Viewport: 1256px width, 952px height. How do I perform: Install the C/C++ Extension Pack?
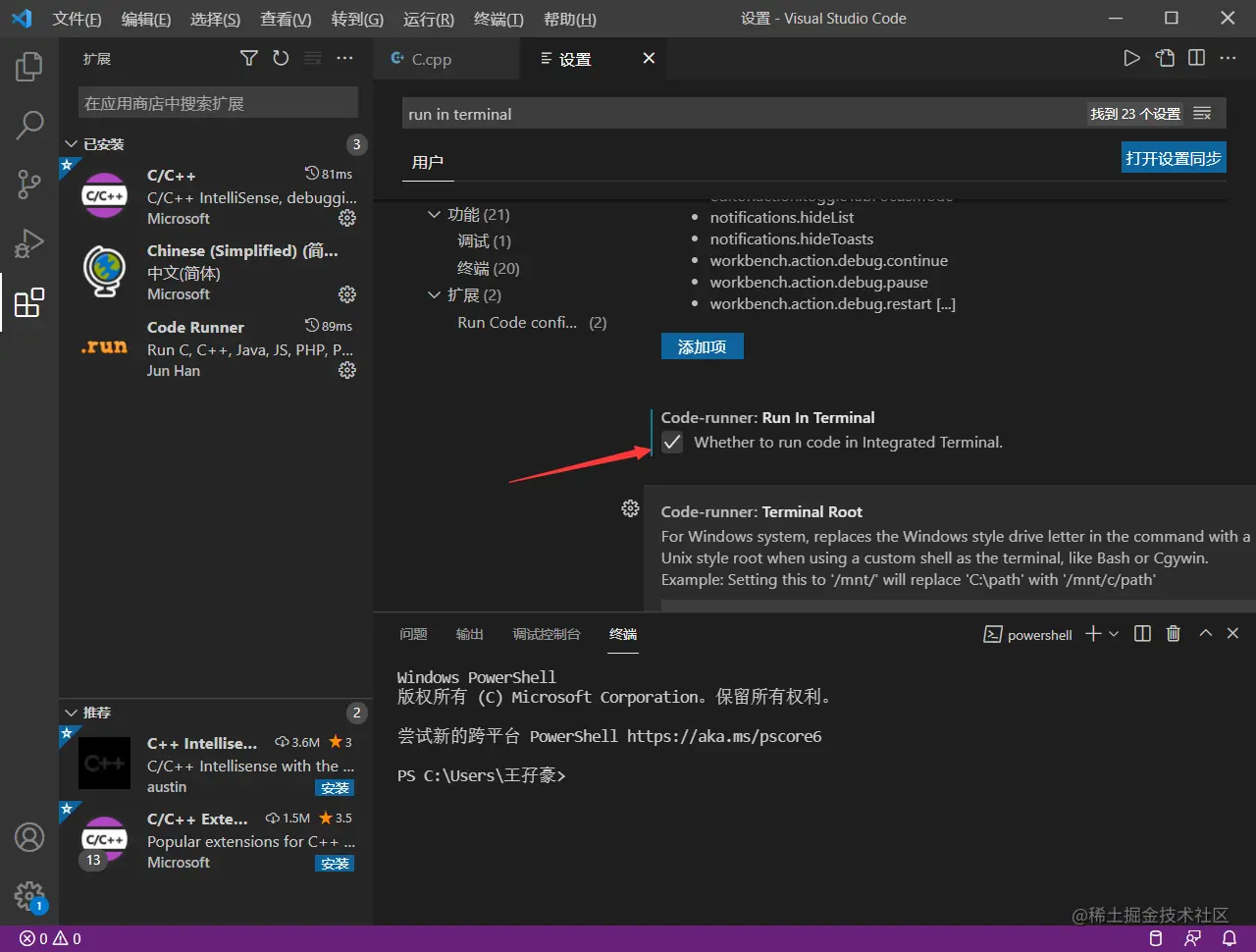[335, 864]
